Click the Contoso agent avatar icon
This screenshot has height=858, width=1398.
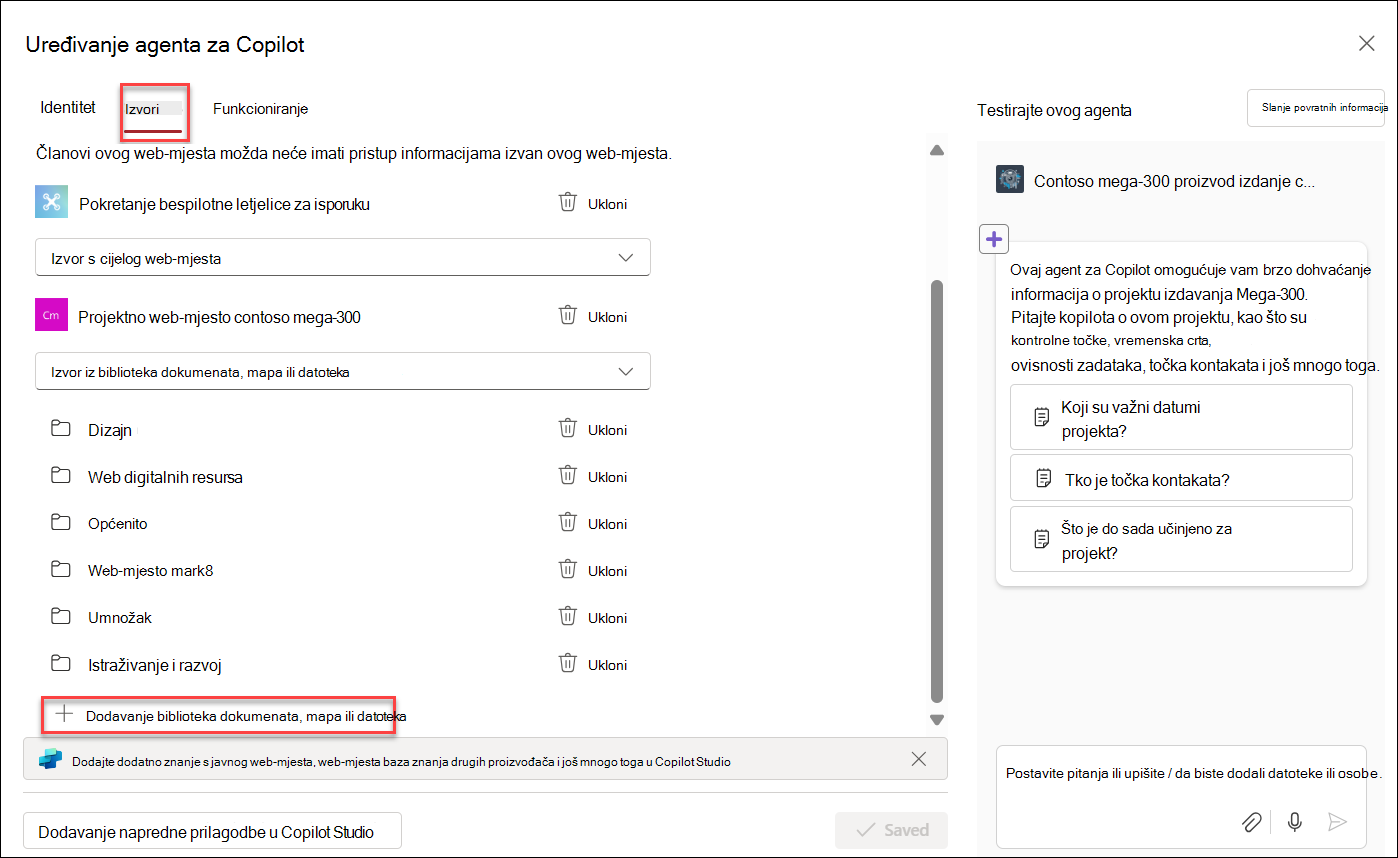point(1010,180)
